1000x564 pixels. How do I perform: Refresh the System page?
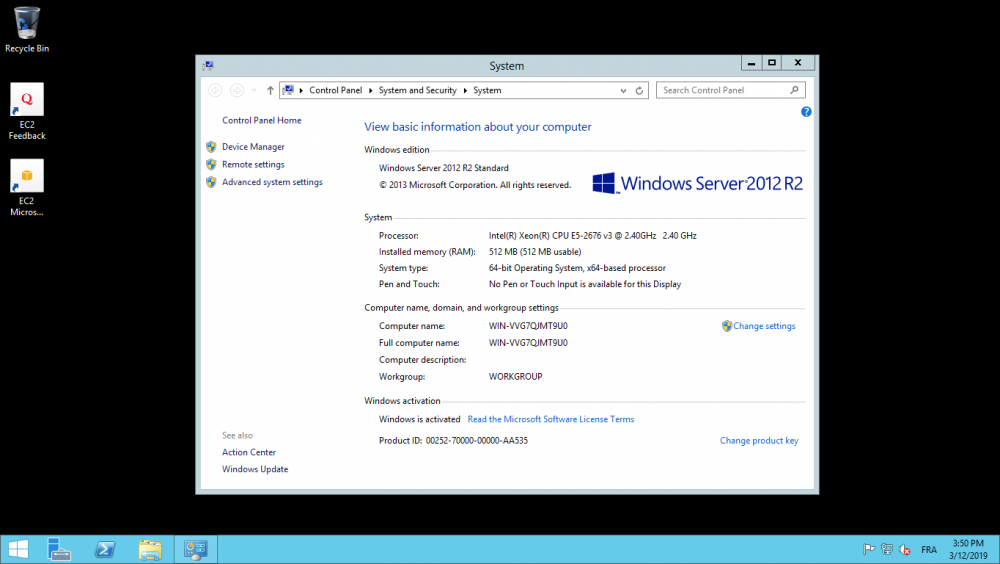click(x=639, y=91)
